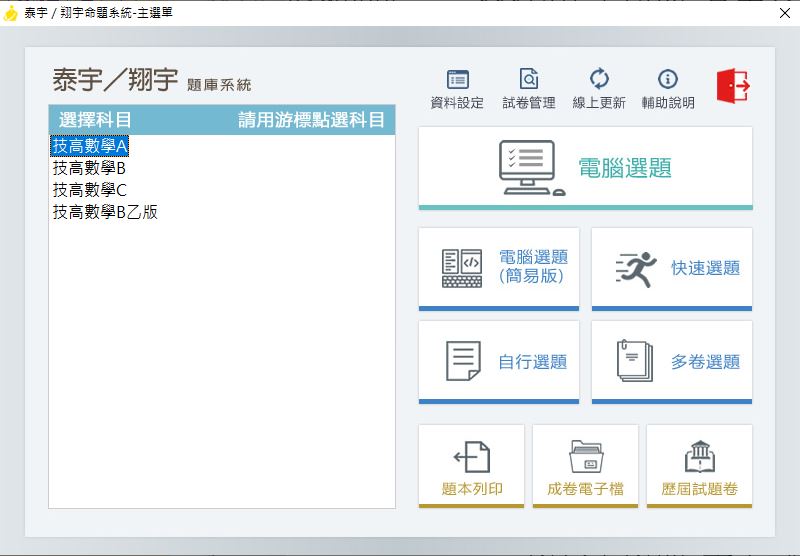Open 自行選題 manual question selection
Screen dimensions: 800x556
pyautogui.click(x=499, y=362)
